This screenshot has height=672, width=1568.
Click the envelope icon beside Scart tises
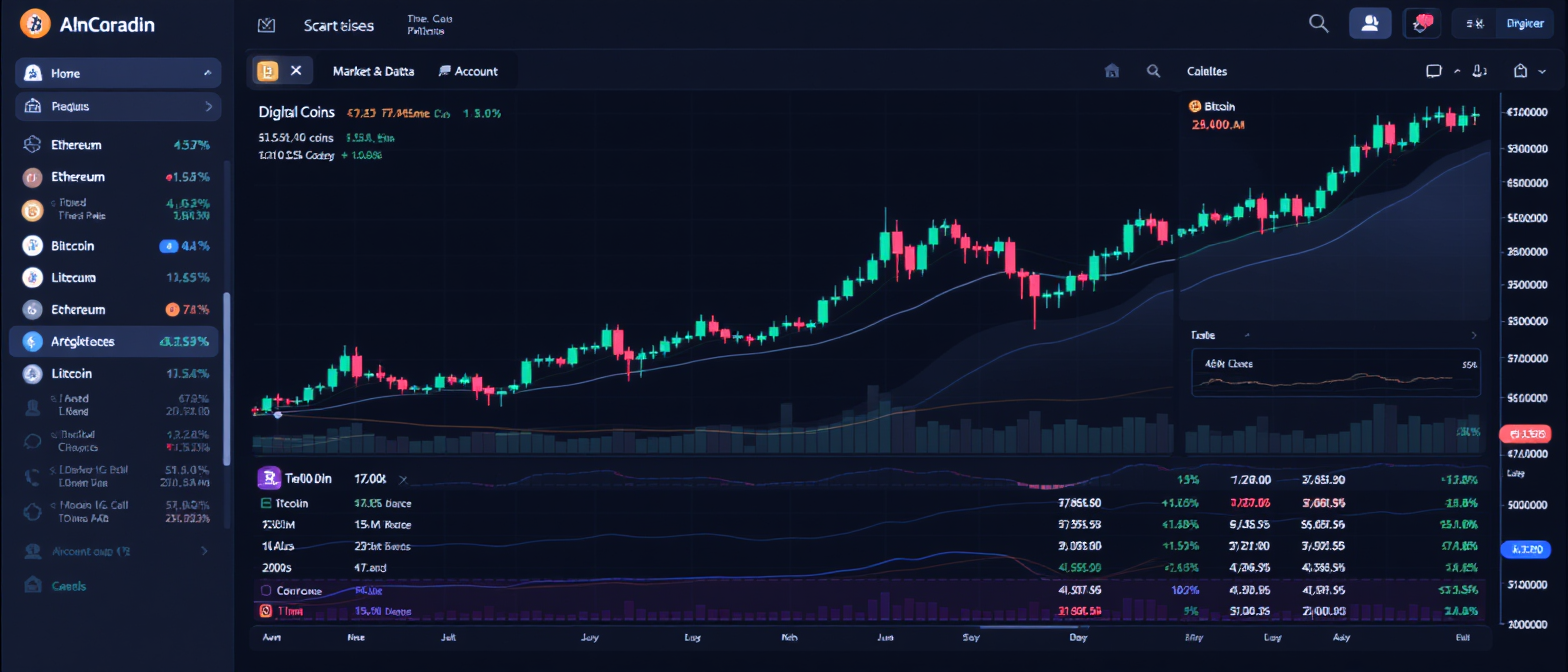point(266,25)
